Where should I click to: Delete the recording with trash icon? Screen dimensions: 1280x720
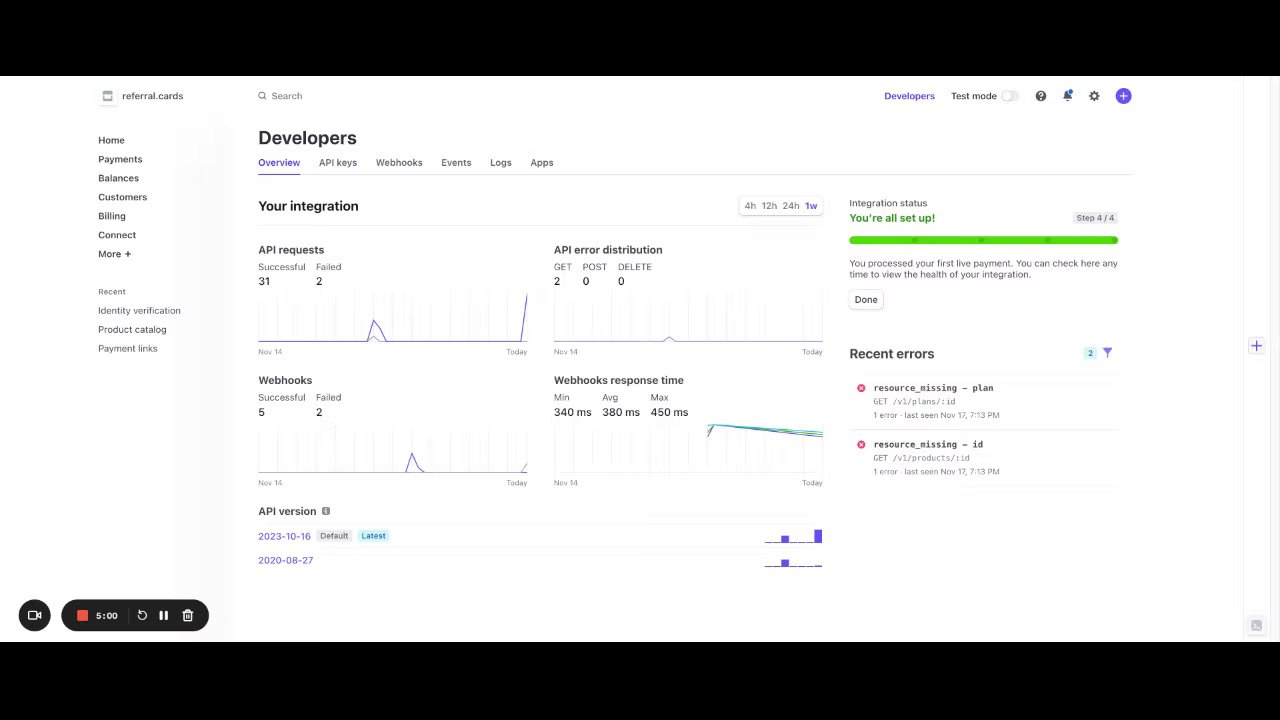tap(188, 616)
